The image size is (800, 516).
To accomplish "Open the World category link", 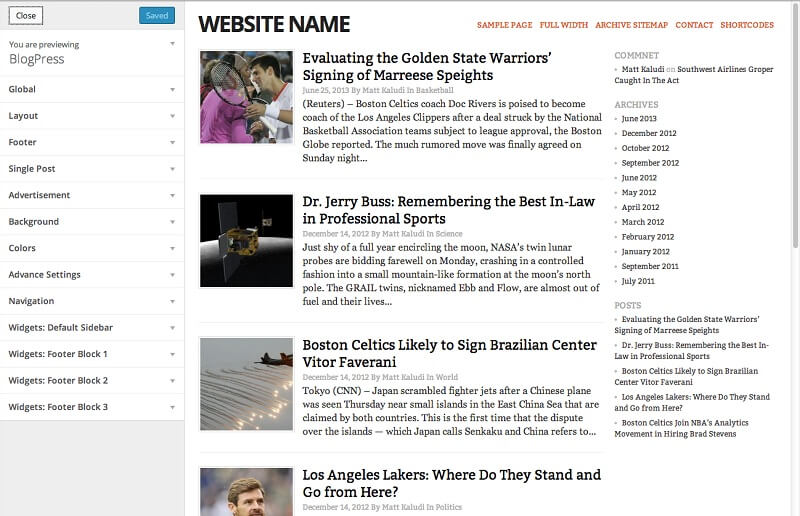I will [446, 377].
